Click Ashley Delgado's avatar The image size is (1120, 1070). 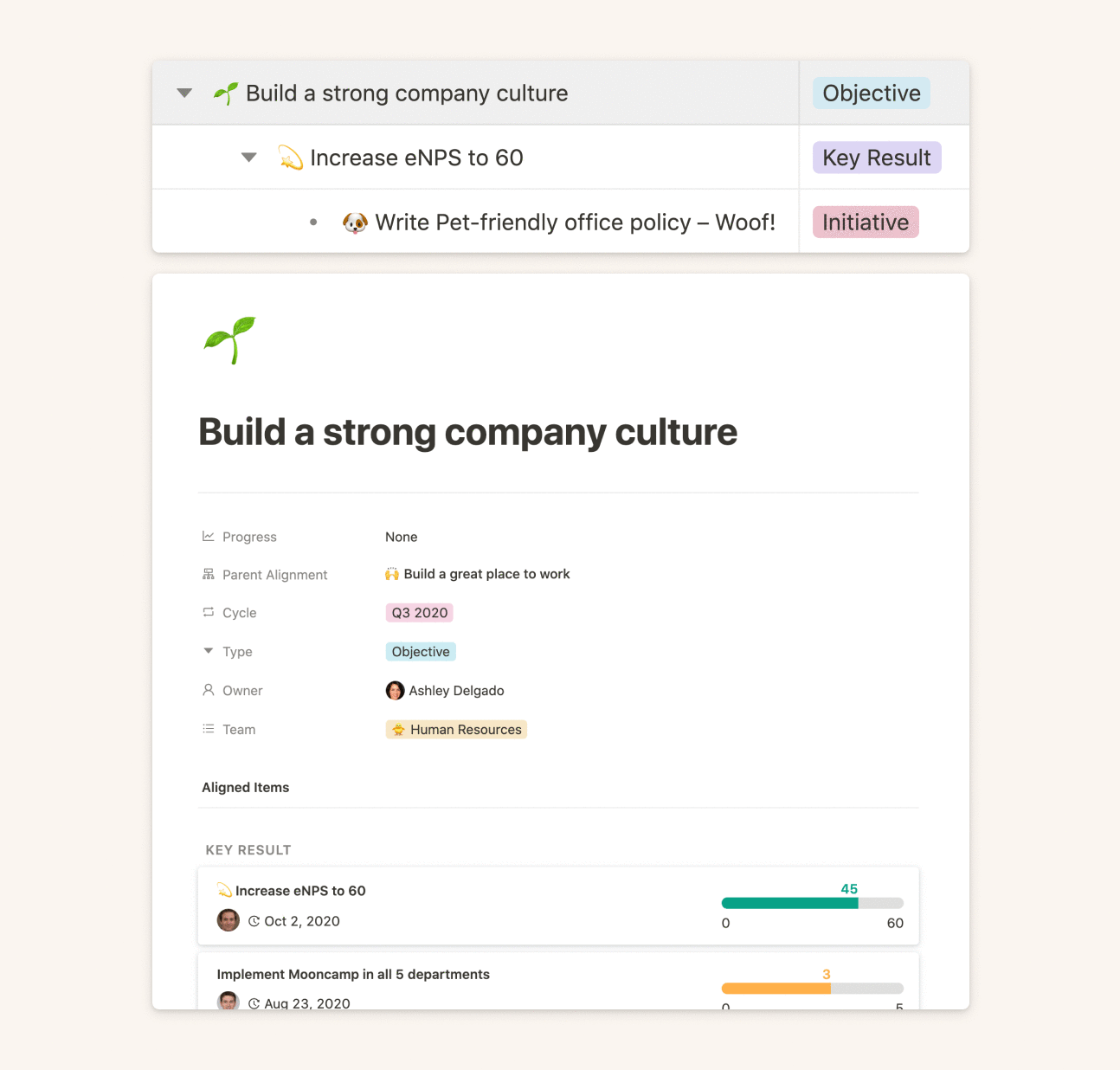395,690
